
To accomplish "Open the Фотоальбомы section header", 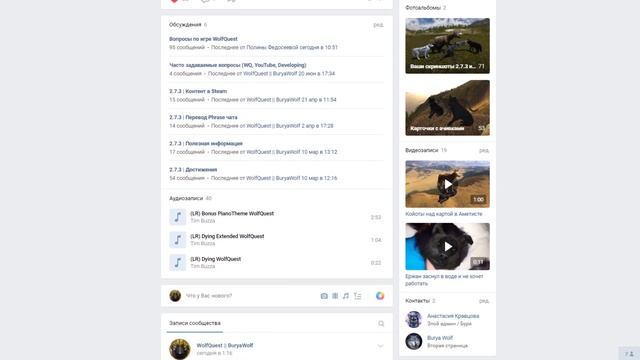I will 423,8.
